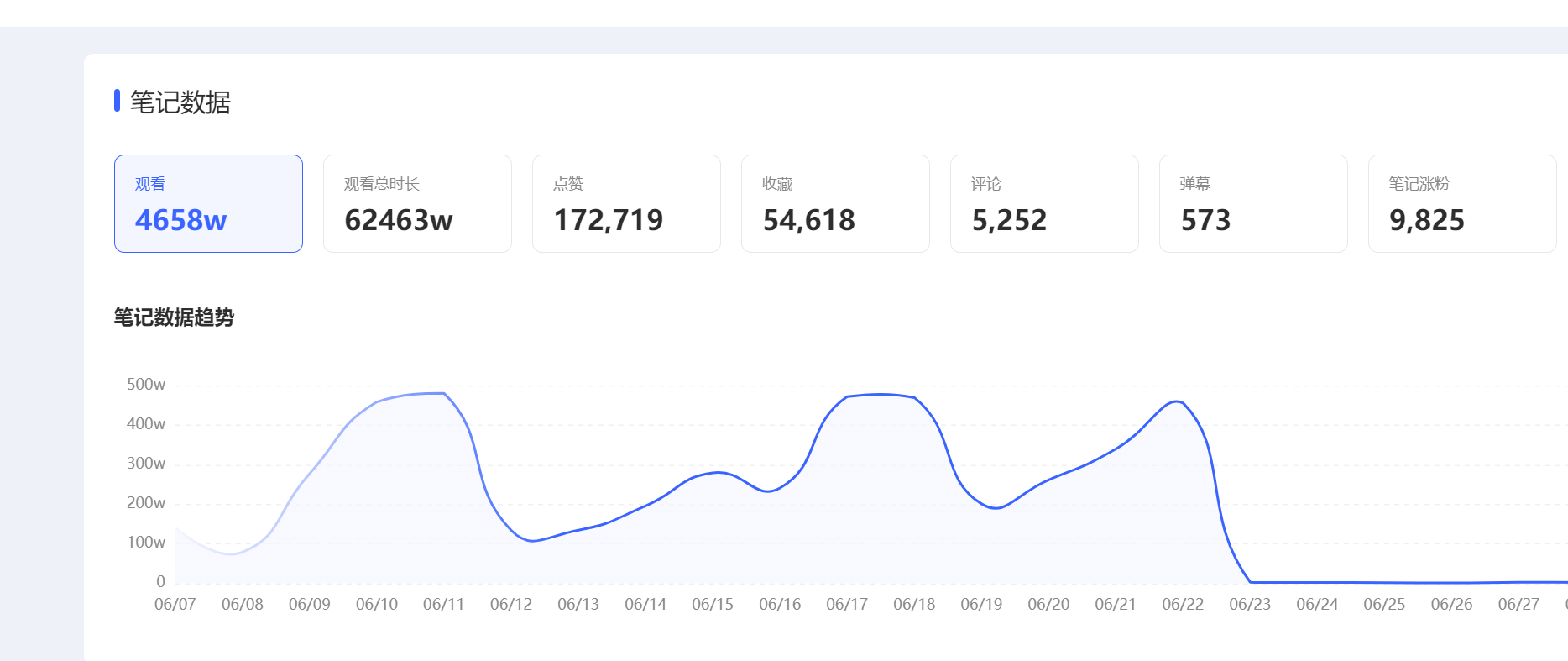This screenshot has width=1568, height=661.
Task: Click the 06/15 date label on x-axis
Action: [x=713, y=605]
